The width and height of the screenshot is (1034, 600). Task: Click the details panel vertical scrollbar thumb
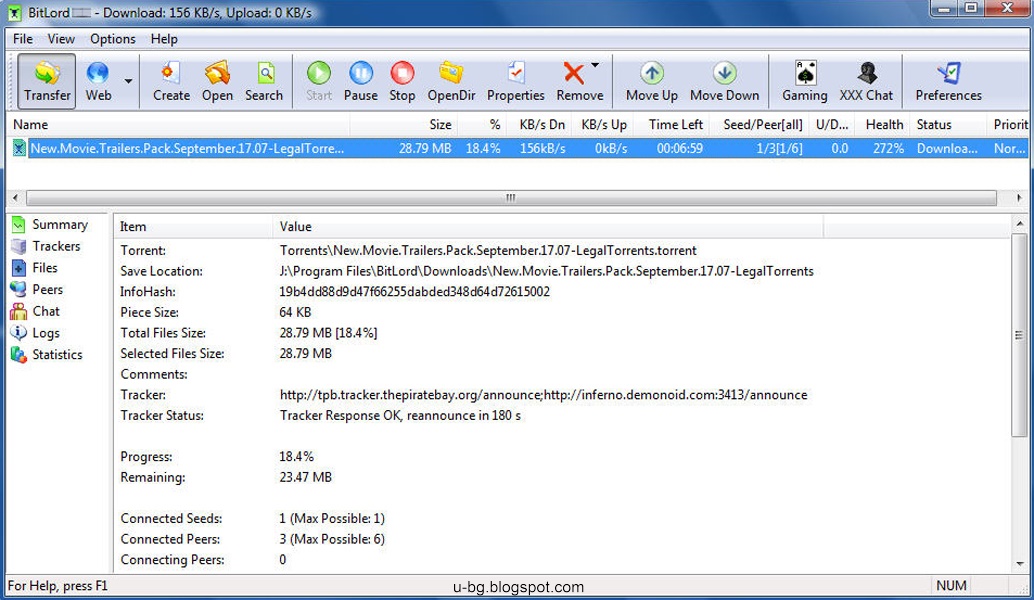click(x=1019, y=334)
